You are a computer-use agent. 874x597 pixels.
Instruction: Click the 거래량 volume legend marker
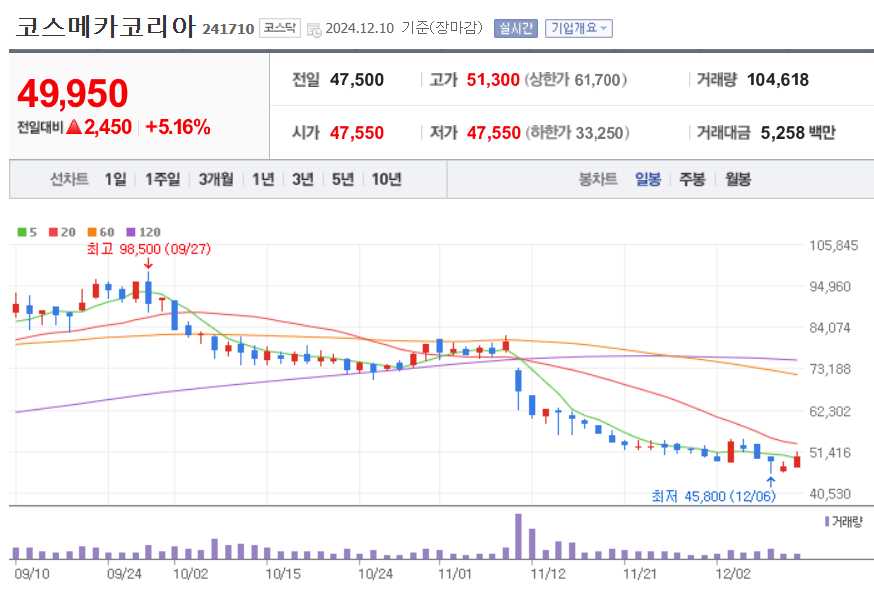coord(827,522)
